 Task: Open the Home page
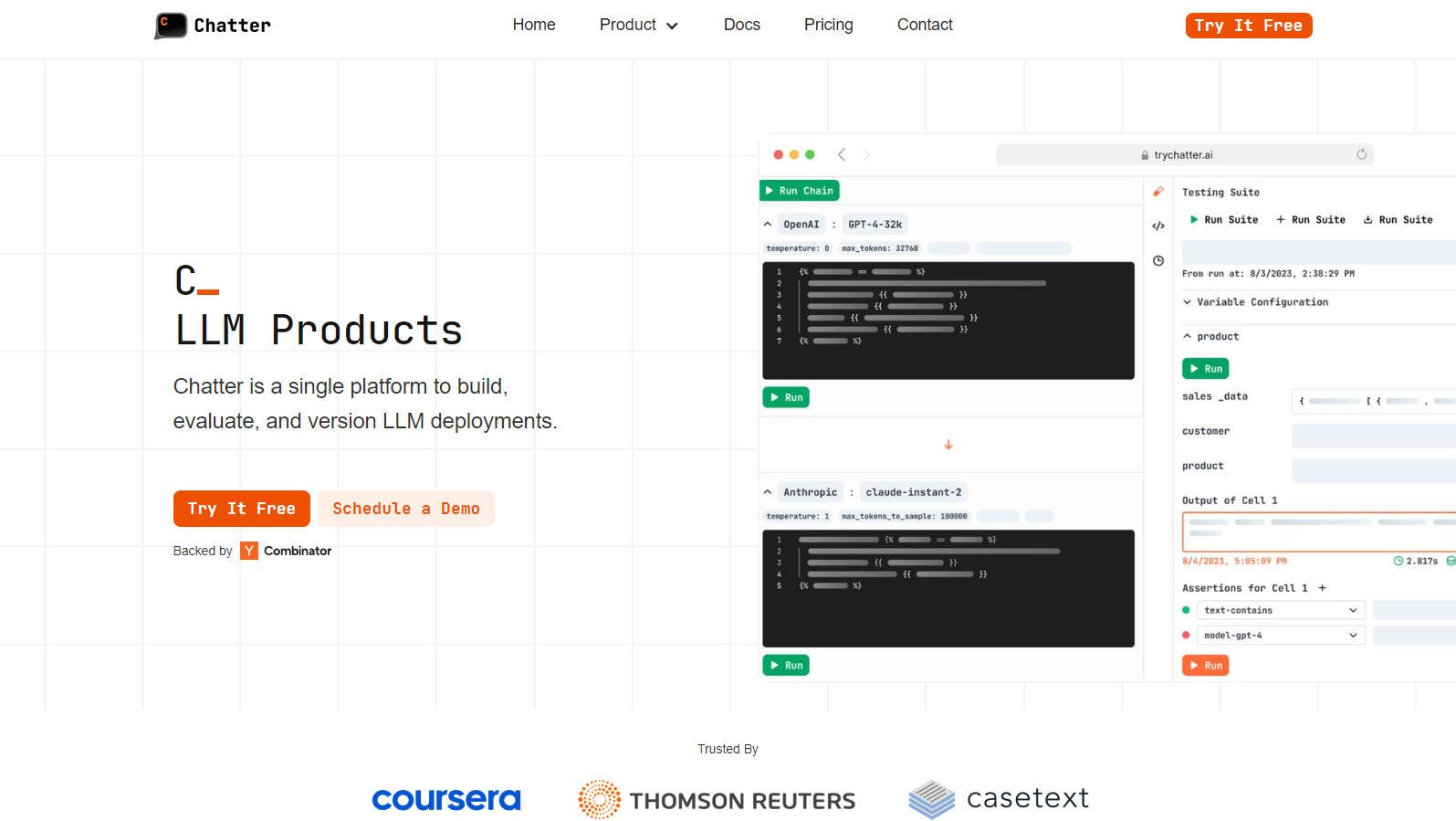click(x=534, y=25)
